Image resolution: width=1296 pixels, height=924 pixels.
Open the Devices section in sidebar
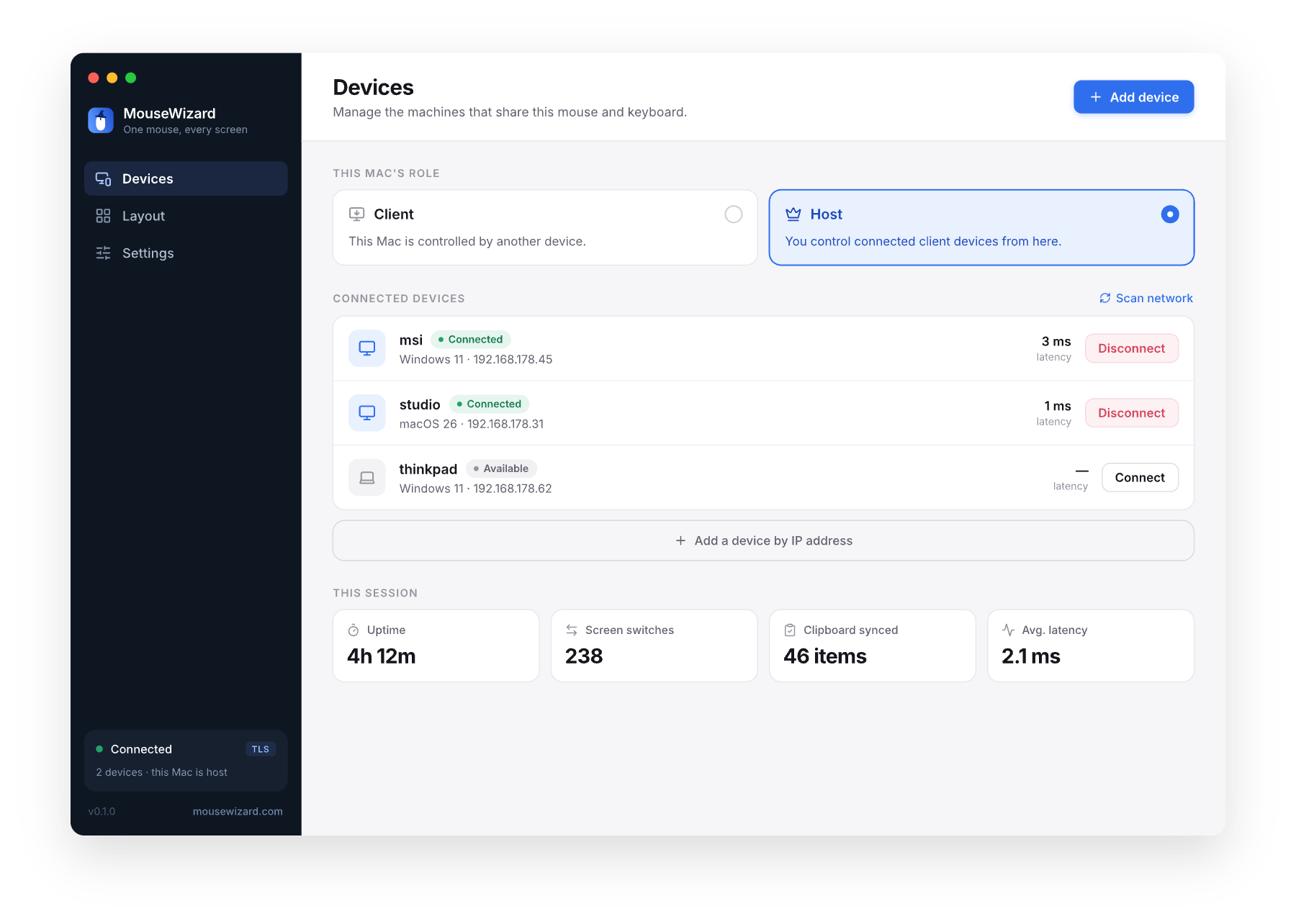click(x=186, y=178)
